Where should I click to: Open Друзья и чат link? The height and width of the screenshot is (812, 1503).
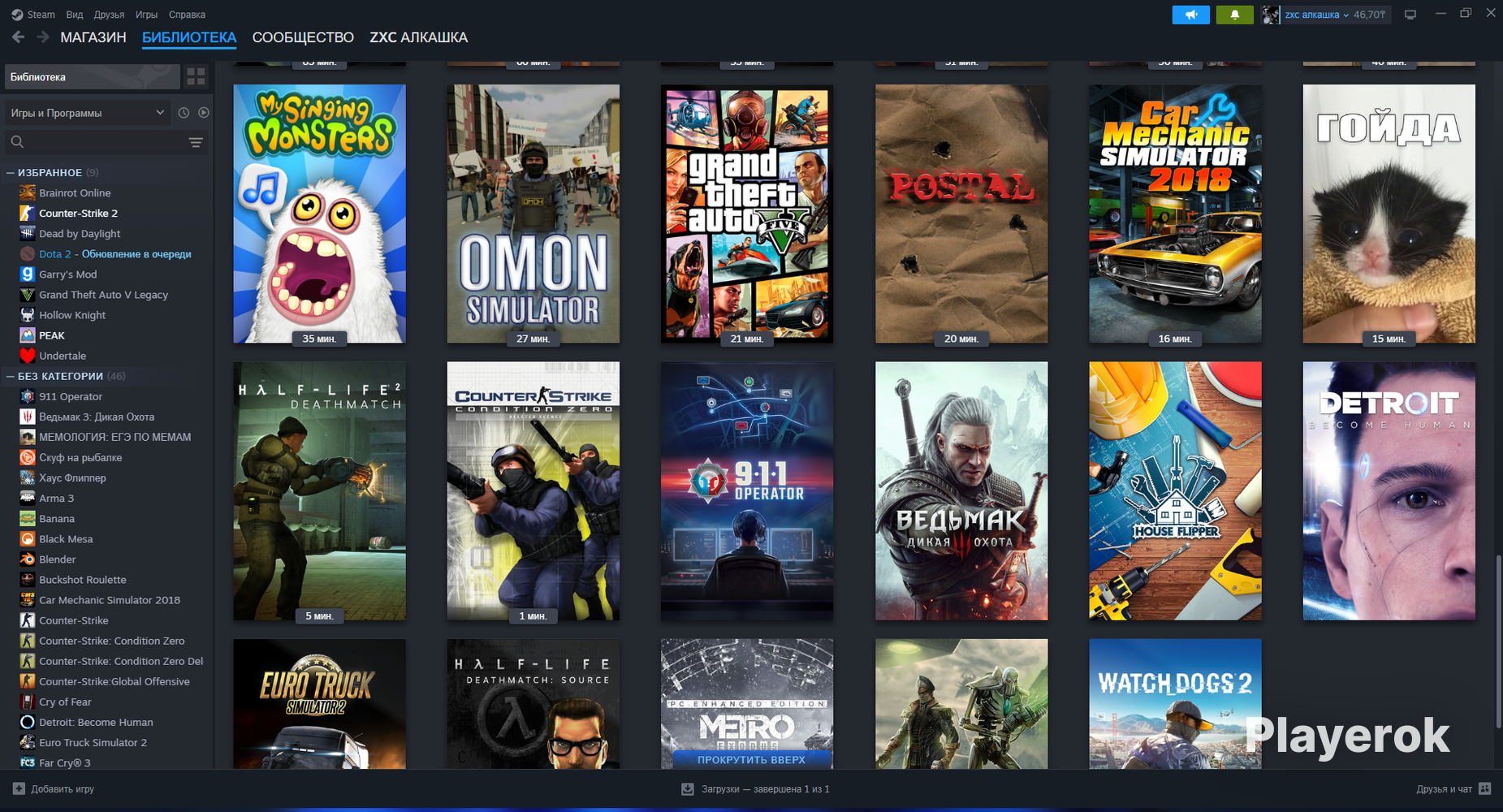click(1445, 789)
